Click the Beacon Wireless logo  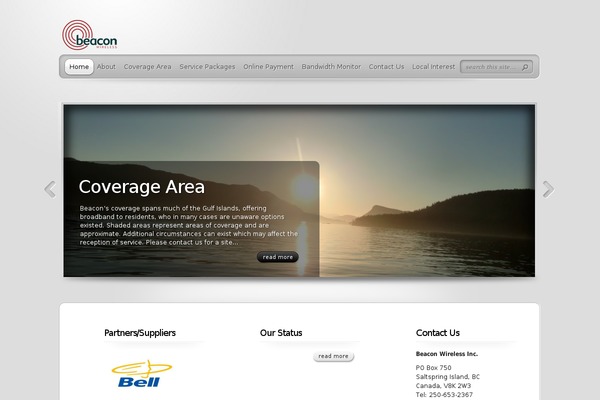coord(90,35)
